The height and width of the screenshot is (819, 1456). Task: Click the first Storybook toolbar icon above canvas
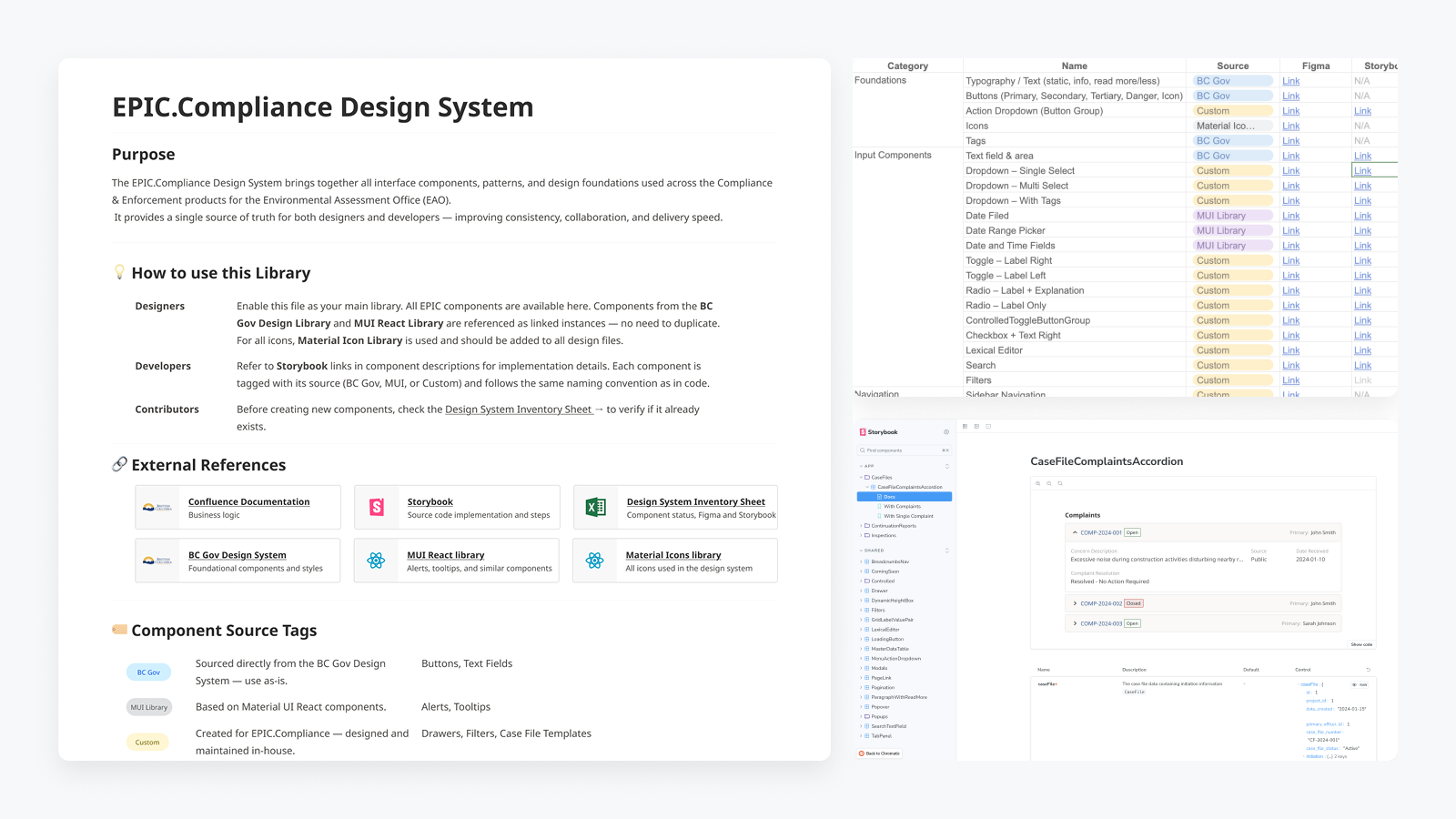[965, 426]
